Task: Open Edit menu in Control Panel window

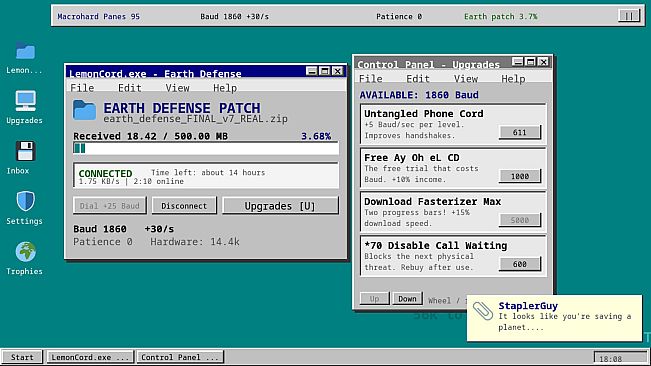Action: coord(418,79)
